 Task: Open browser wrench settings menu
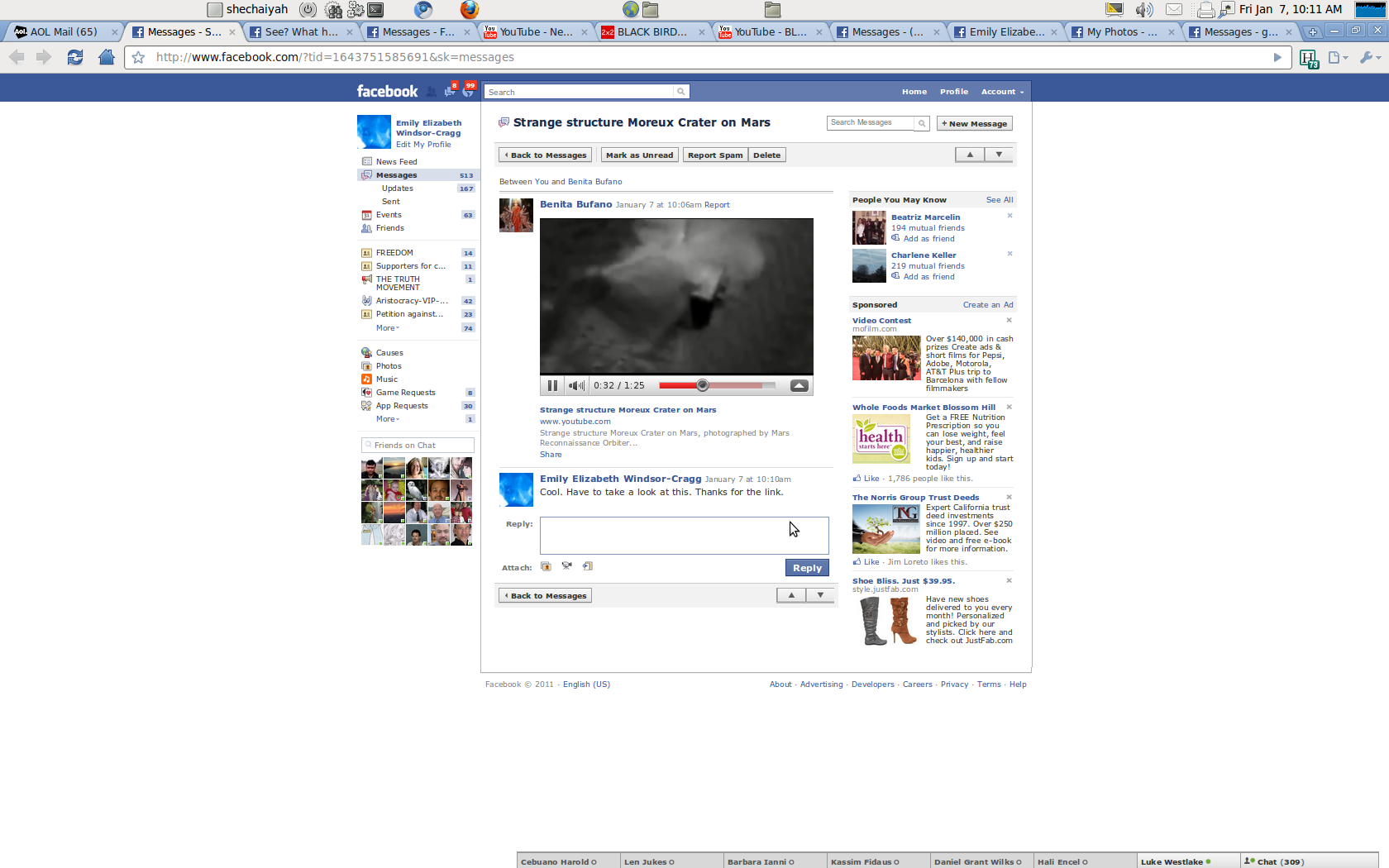[x=1369, y=57]
